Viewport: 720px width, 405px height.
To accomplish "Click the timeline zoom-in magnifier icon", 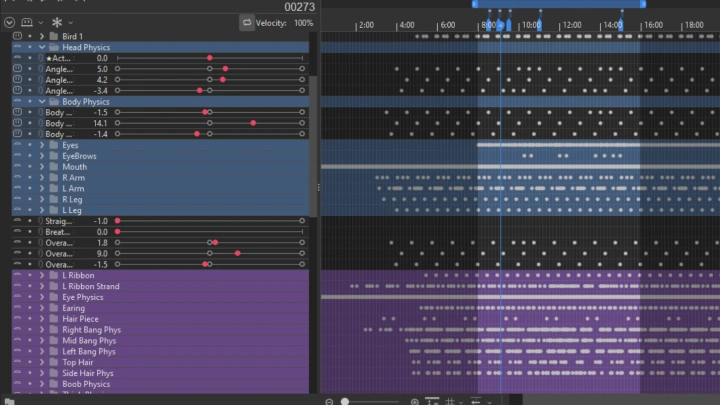I will click(415, 401).
